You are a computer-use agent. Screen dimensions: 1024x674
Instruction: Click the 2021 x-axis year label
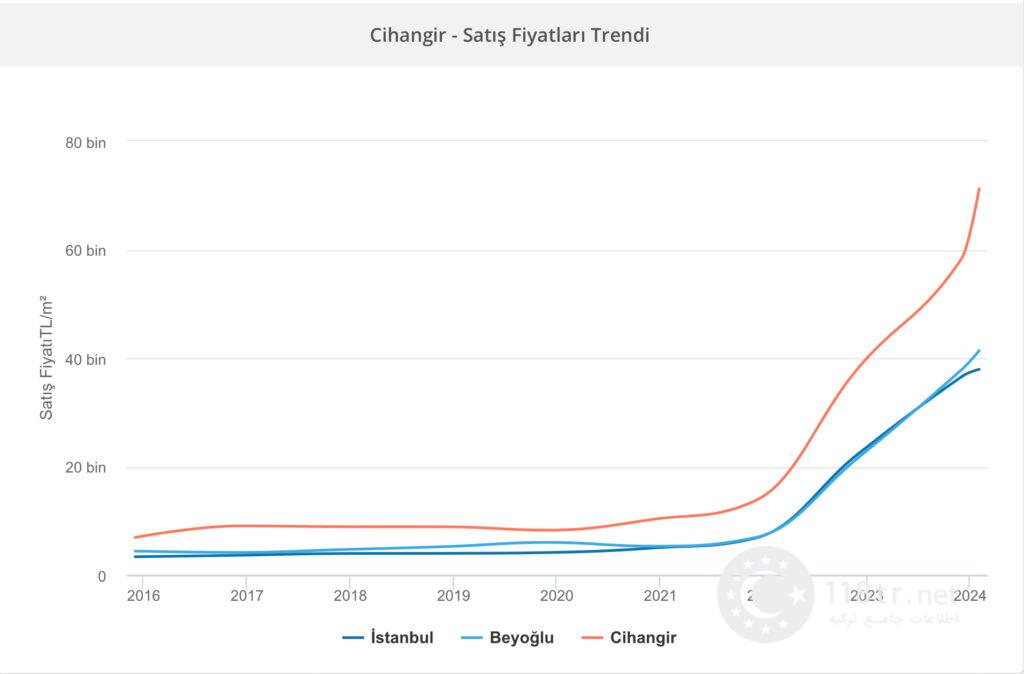(659, 595)
